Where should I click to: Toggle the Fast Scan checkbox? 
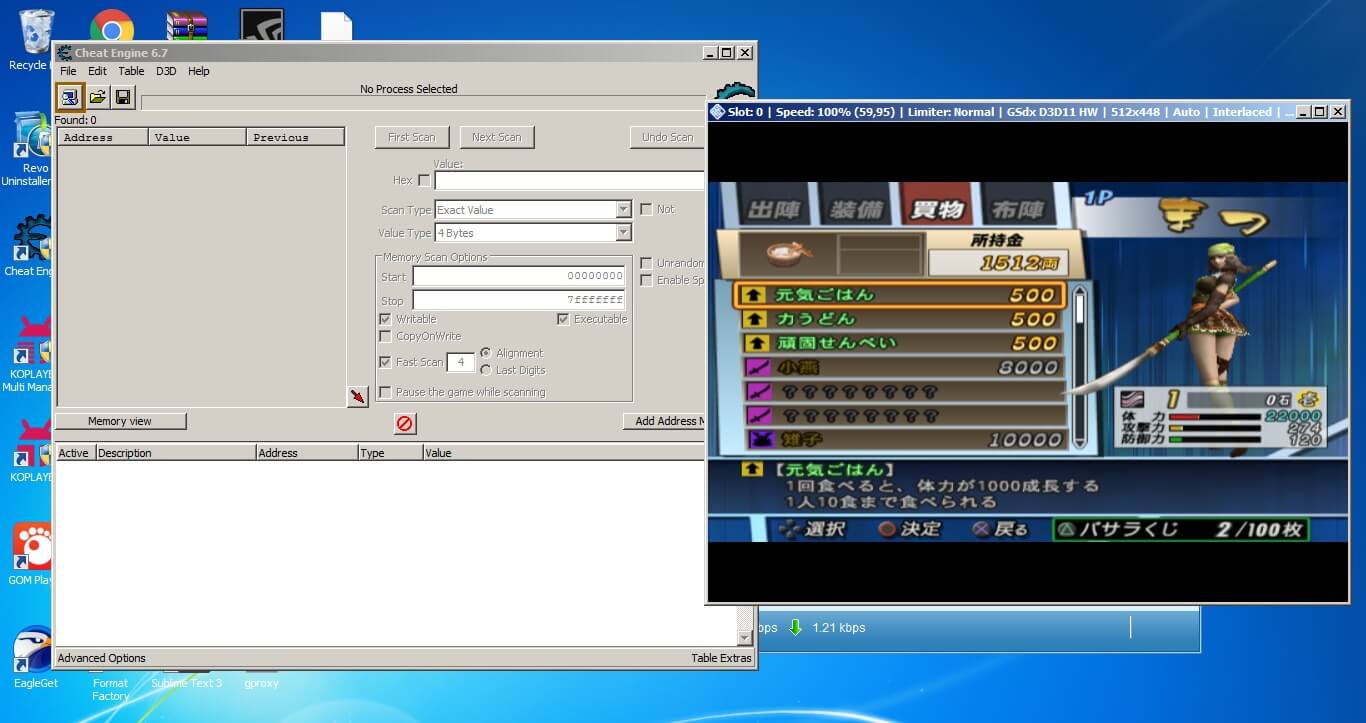[385, 362]
